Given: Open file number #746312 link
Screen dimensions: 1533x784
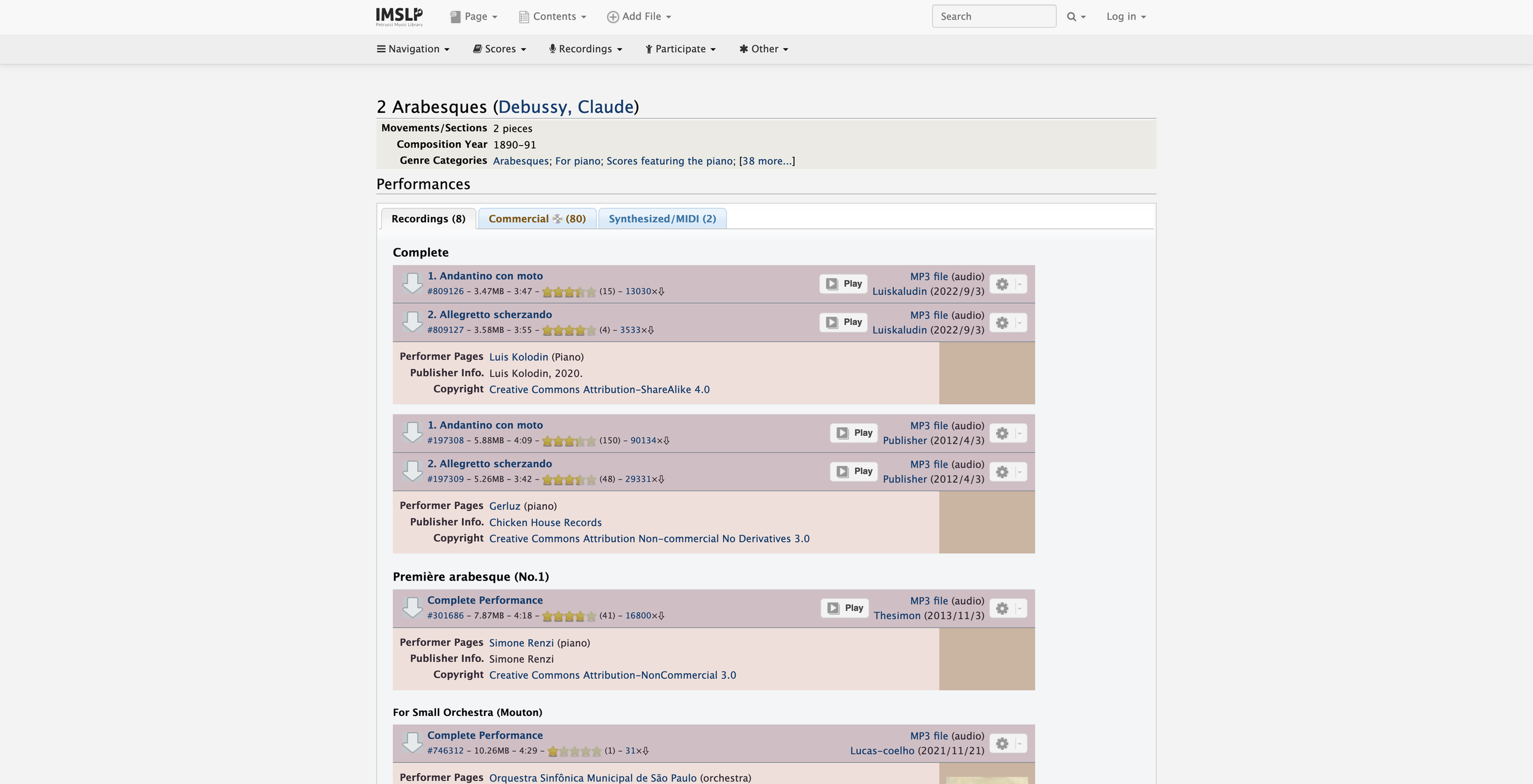Looking at the screenshot, I should 446,751.
